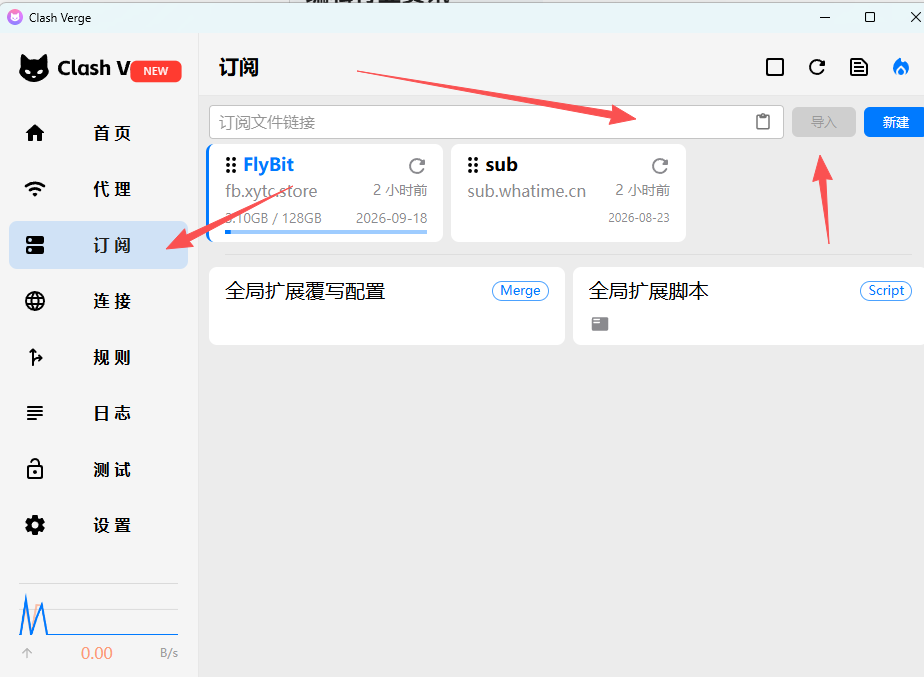Click the square icon in subscription header
This screenshot has width=924, height=677.
775,67
